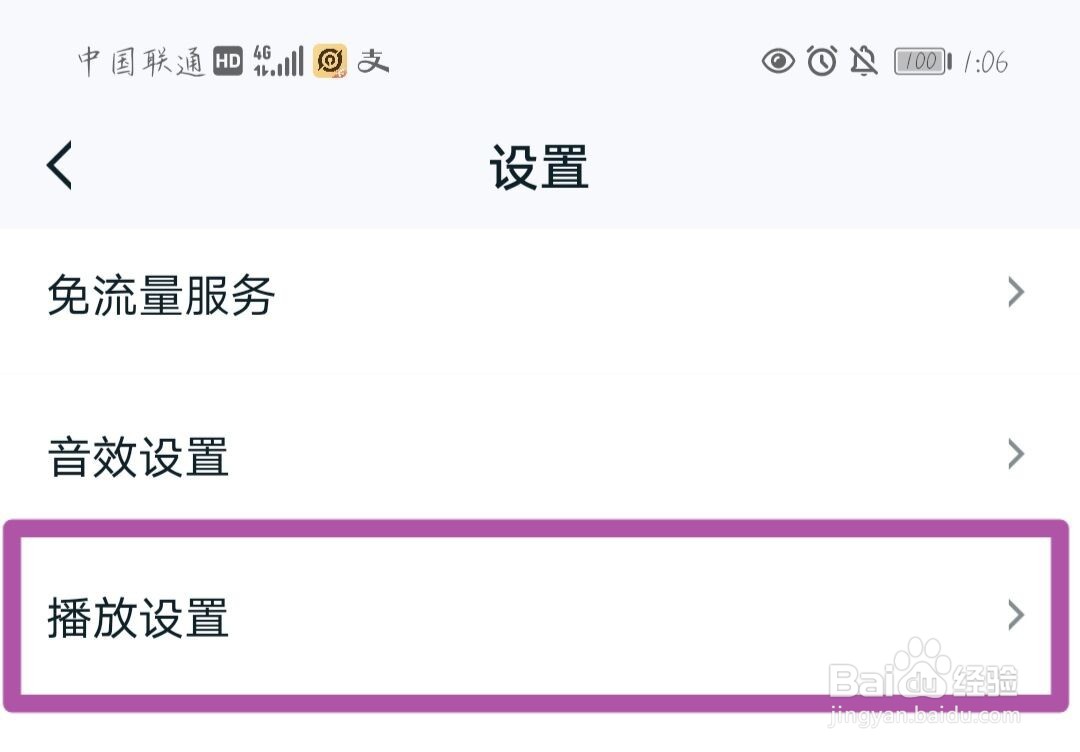This screenshot has height=752, width=1080.
Task: Go back using the left arrow
Action: (x=60, y=165)
